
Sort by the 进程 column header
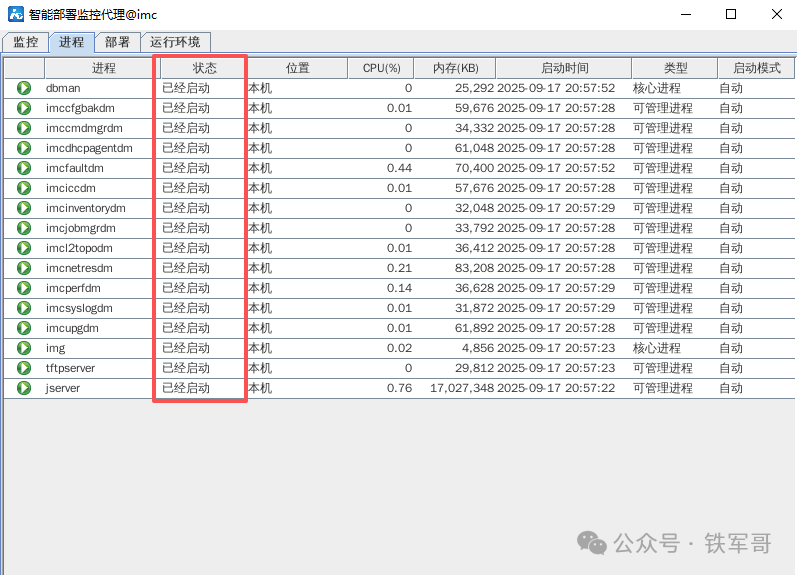[103, 68]
